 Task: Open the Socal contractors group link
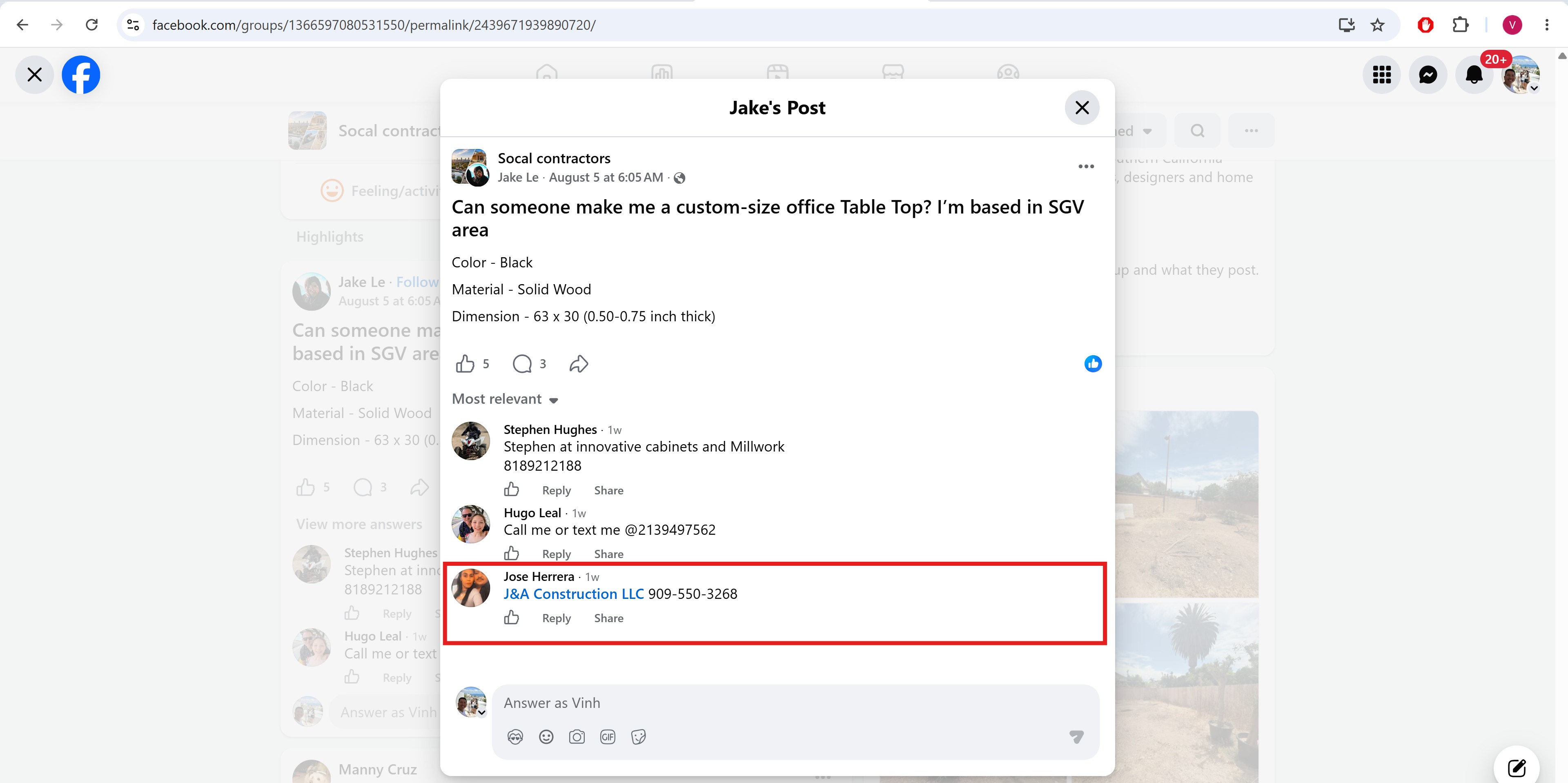(x=554, y=158)
